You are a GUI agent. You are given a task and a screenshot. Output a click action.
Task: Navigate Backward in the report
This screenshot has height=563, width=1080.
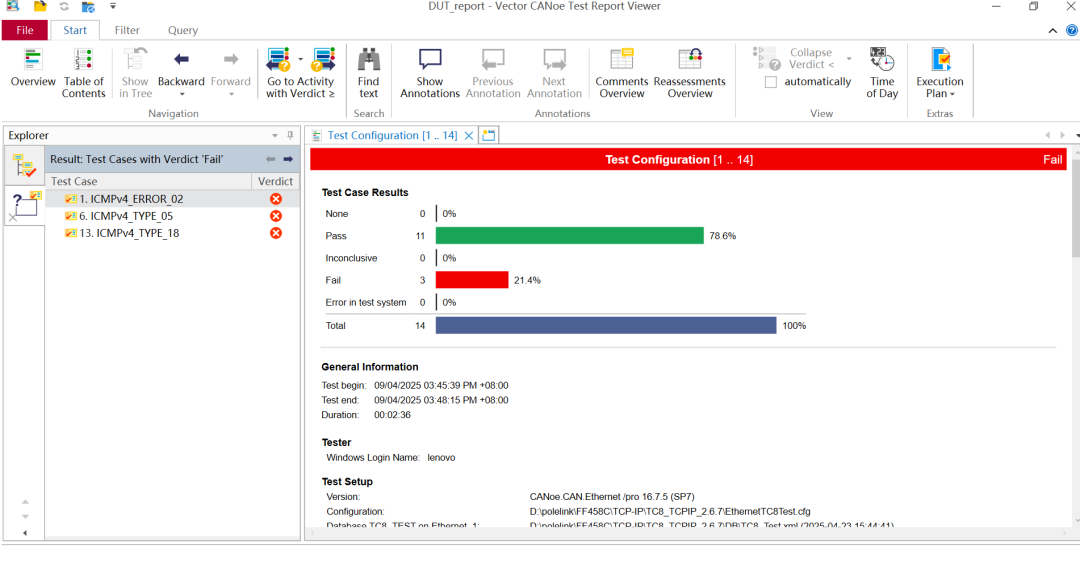tap(181, 61)
